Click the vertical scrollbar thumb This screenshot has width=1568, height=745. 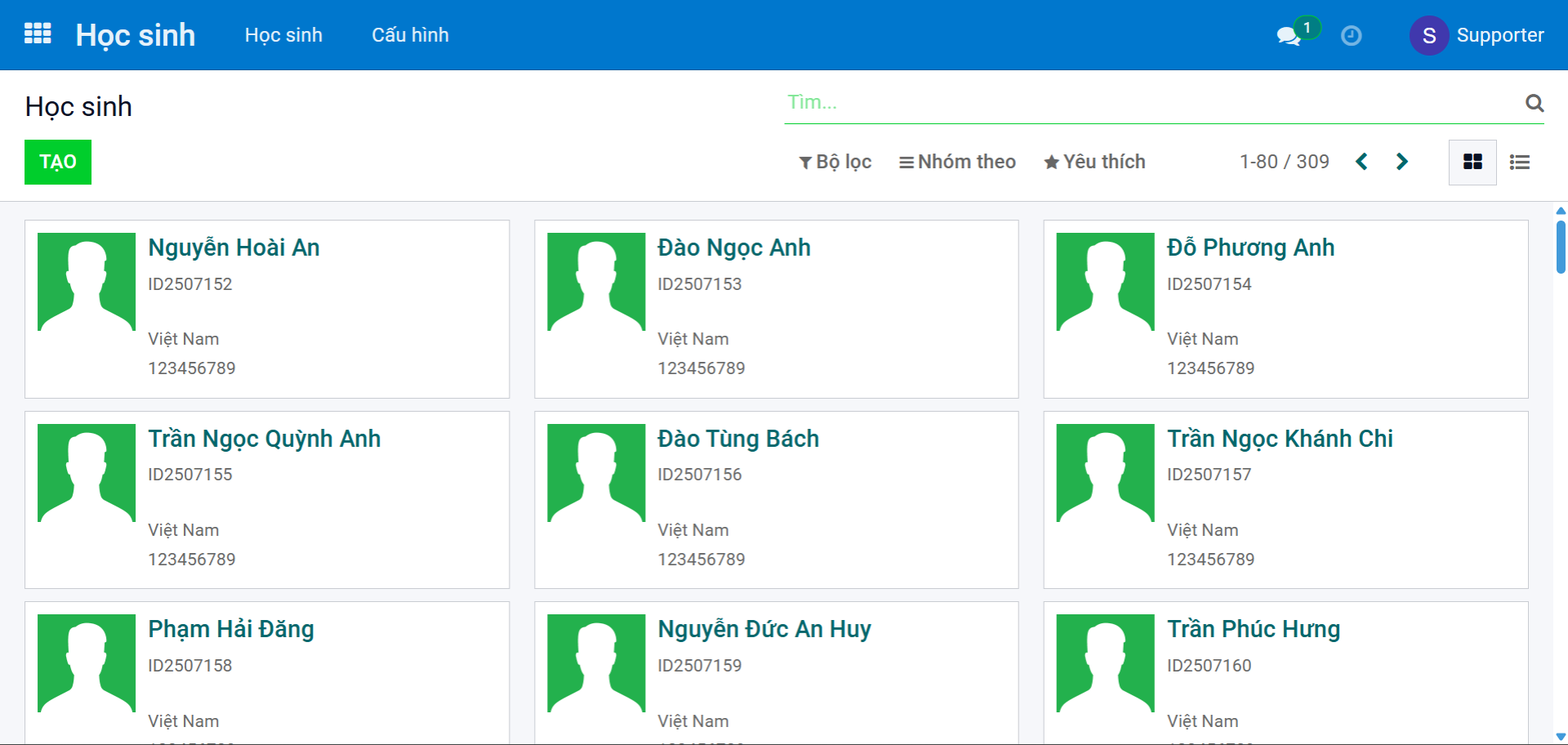pos(1561,247)
